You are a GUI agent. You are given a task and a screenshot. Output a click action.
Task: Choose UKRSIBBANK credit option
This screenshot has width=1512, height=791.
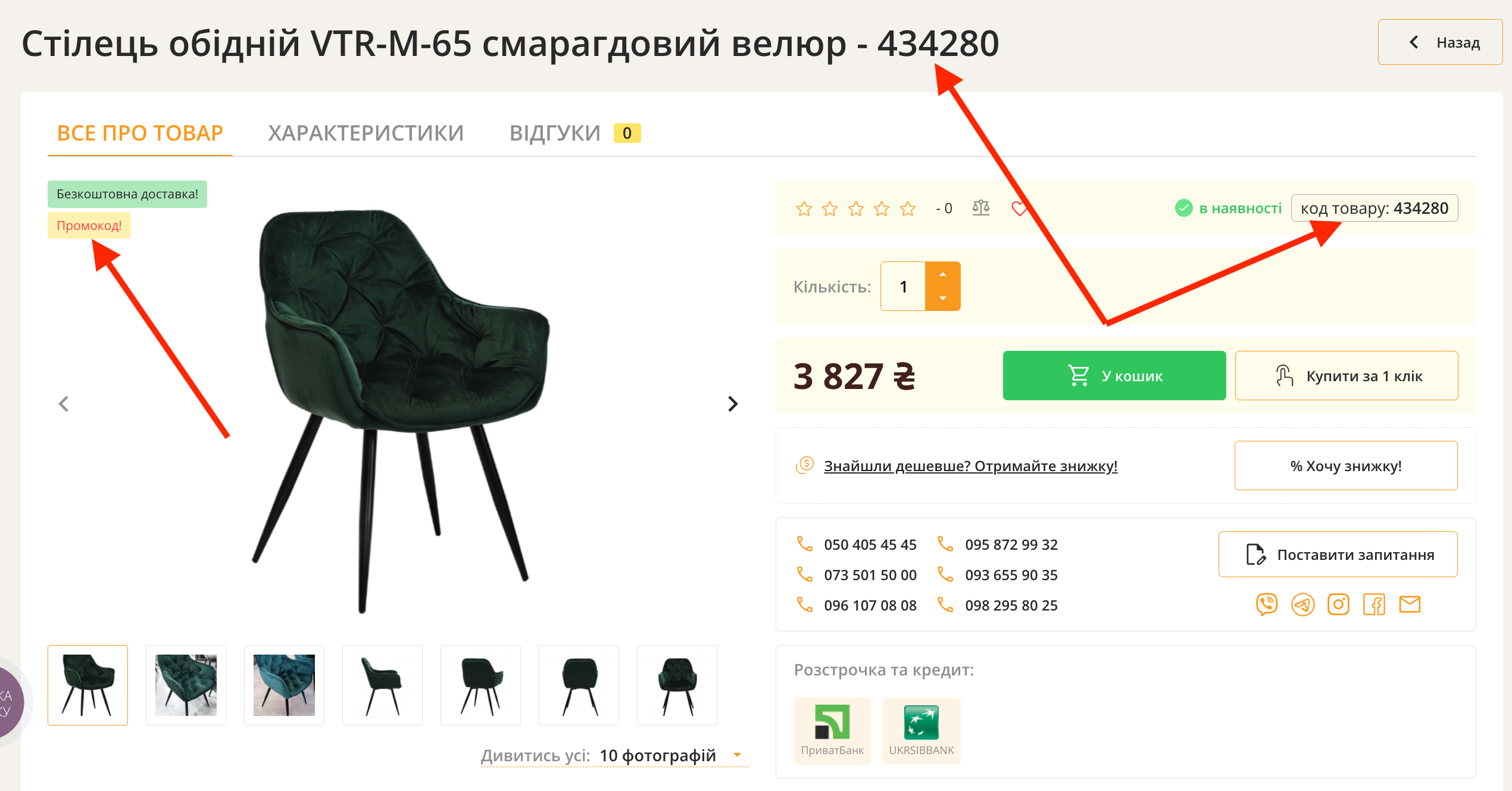coord(921,731)
